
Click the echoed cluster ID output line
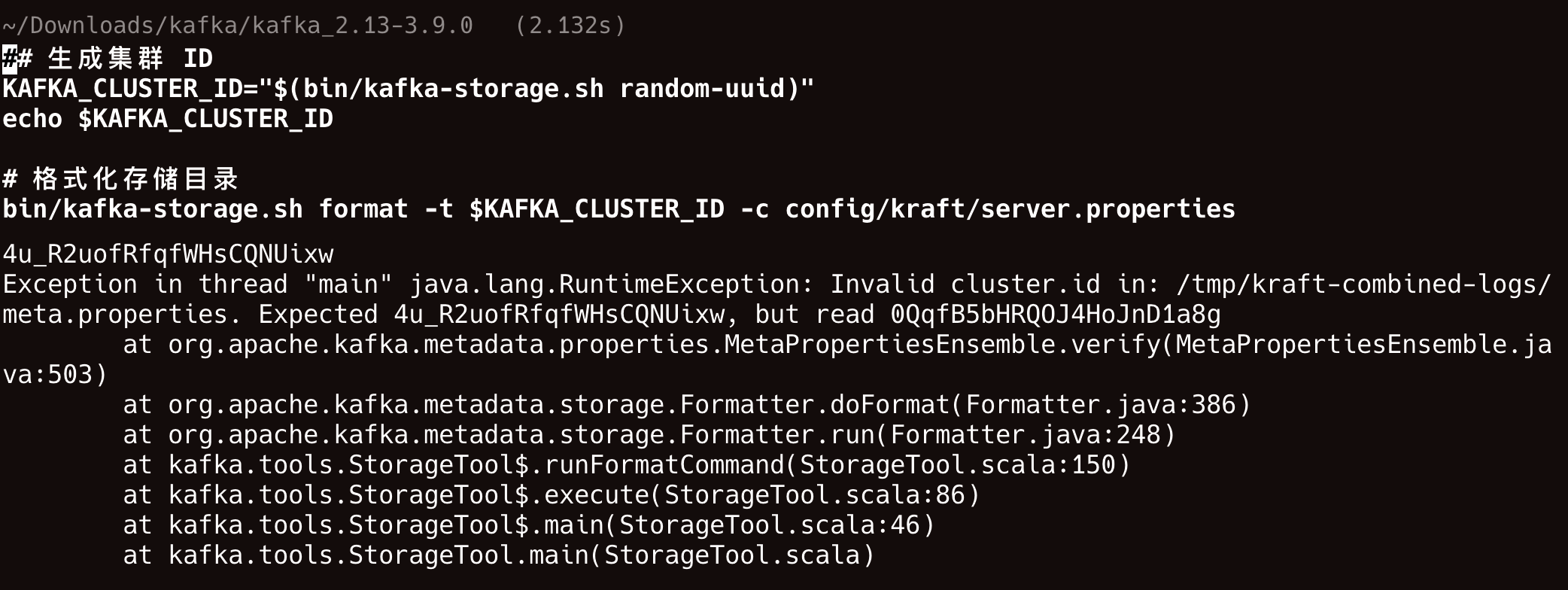coord(168,254)
